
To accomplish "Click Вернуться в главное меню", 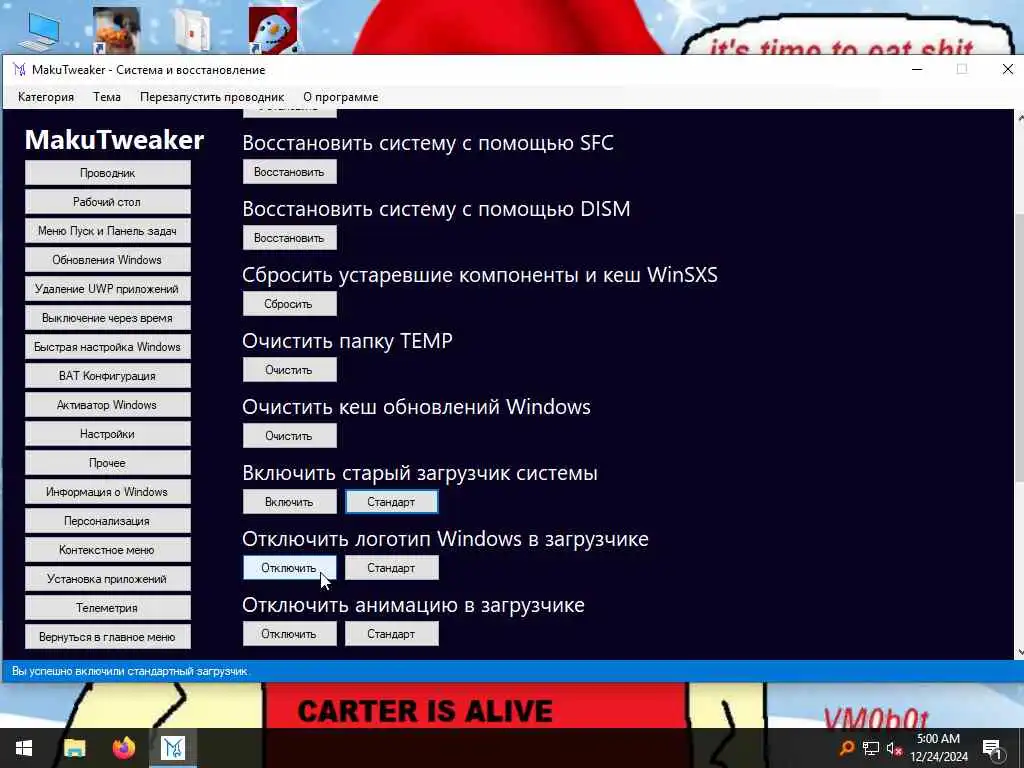I will click(x=108, y=637).
